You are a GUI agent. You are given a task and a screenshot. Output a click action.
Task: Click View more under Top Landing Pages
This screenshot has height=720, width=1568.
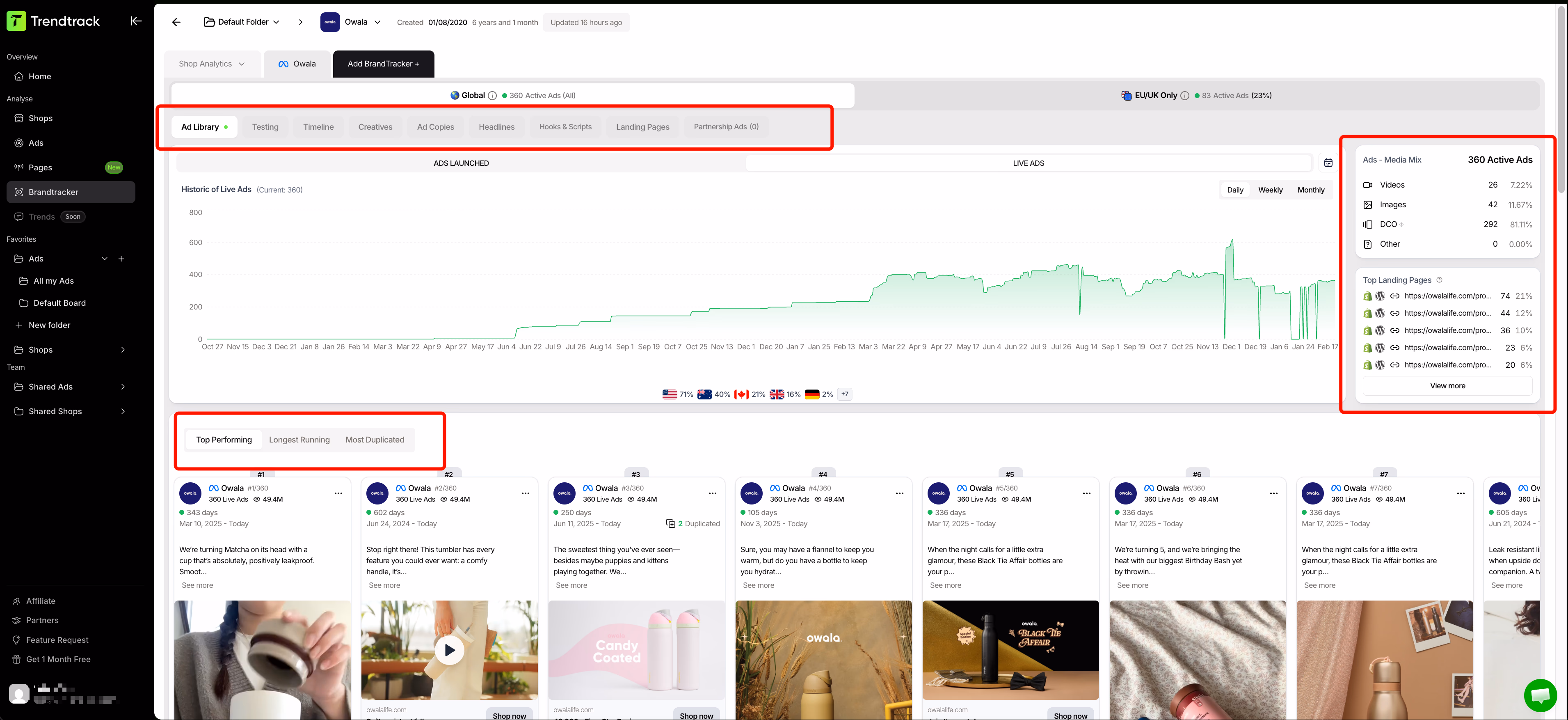coord(1447,385)
